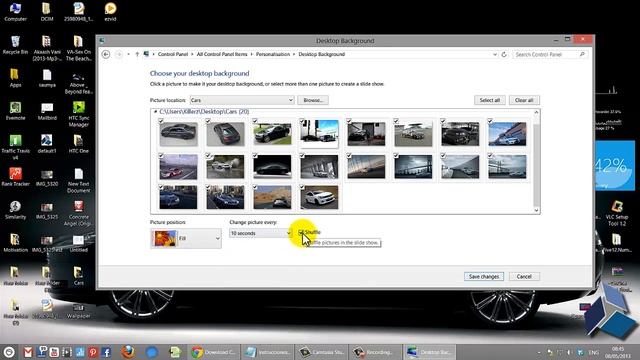
Task: Go back with the Back arrow
Action: point(106,54)
